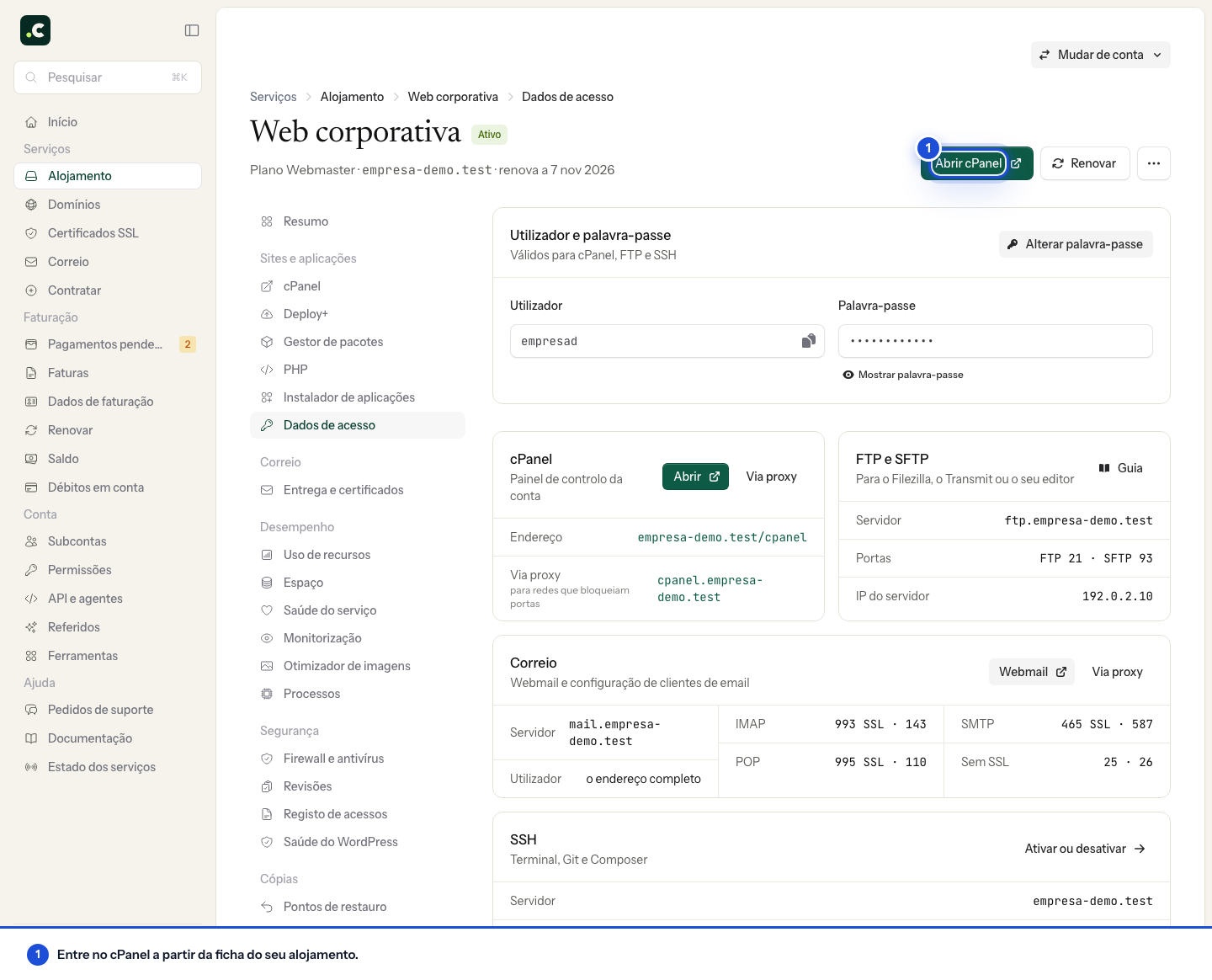Image resolution: width=1212 pixels, height=980 pixels.
Task: Go to Pontos de restauro
Action: point(358,907)
